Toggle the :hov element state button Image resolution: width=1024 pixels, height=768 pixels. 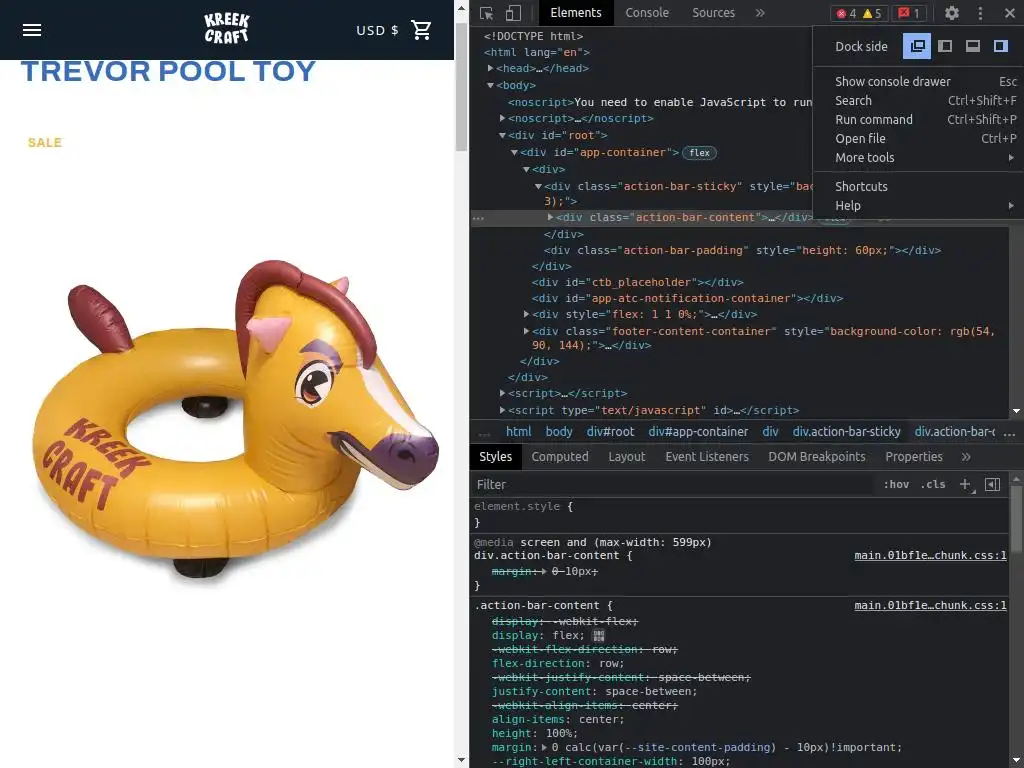click(896, 485)
